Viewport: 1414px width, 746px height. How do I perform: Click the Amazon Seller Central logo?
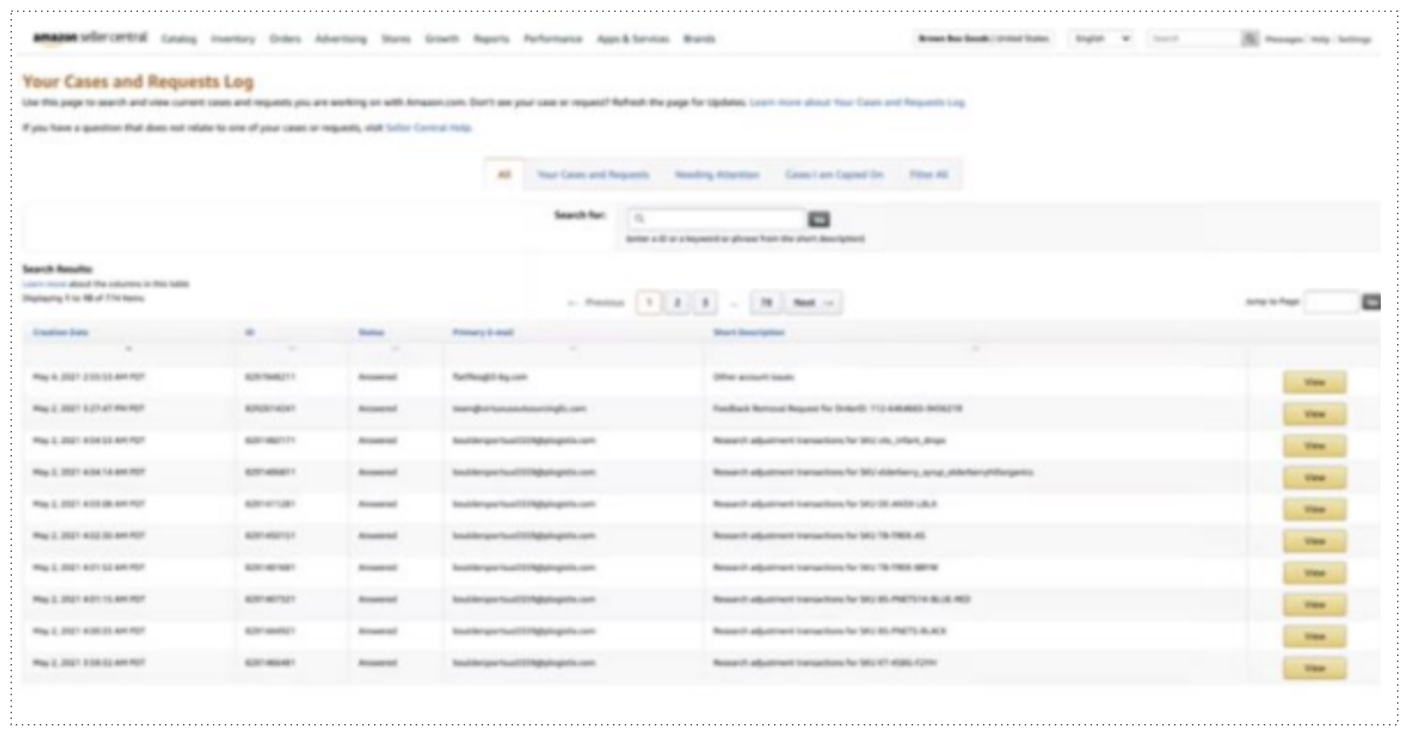point(91,38)
